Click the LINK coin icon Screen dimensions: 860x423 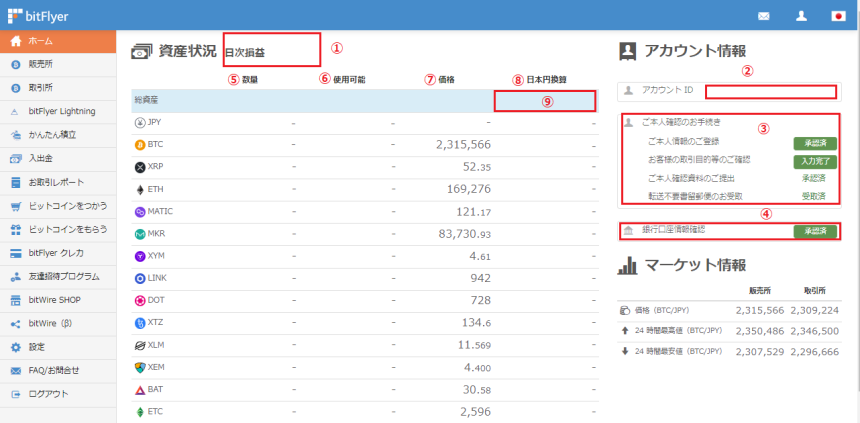140,279
